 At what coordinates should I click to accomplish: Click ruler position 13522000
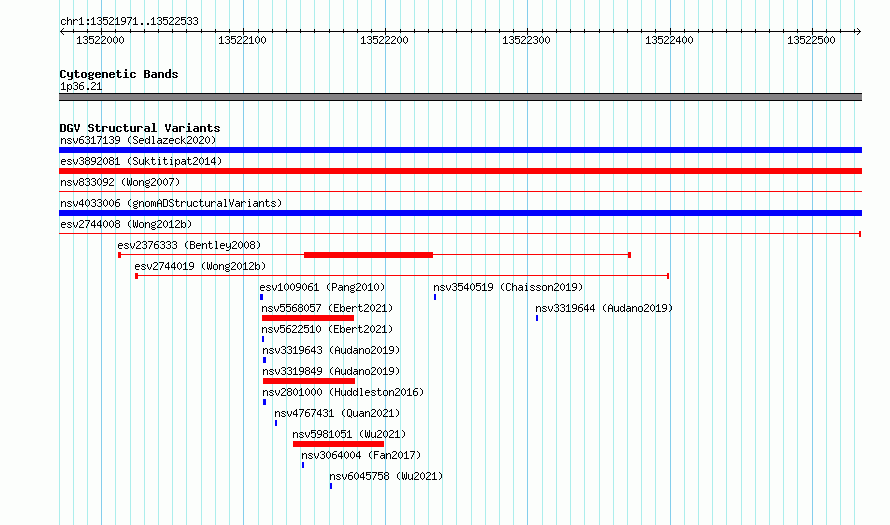[100, 40]
